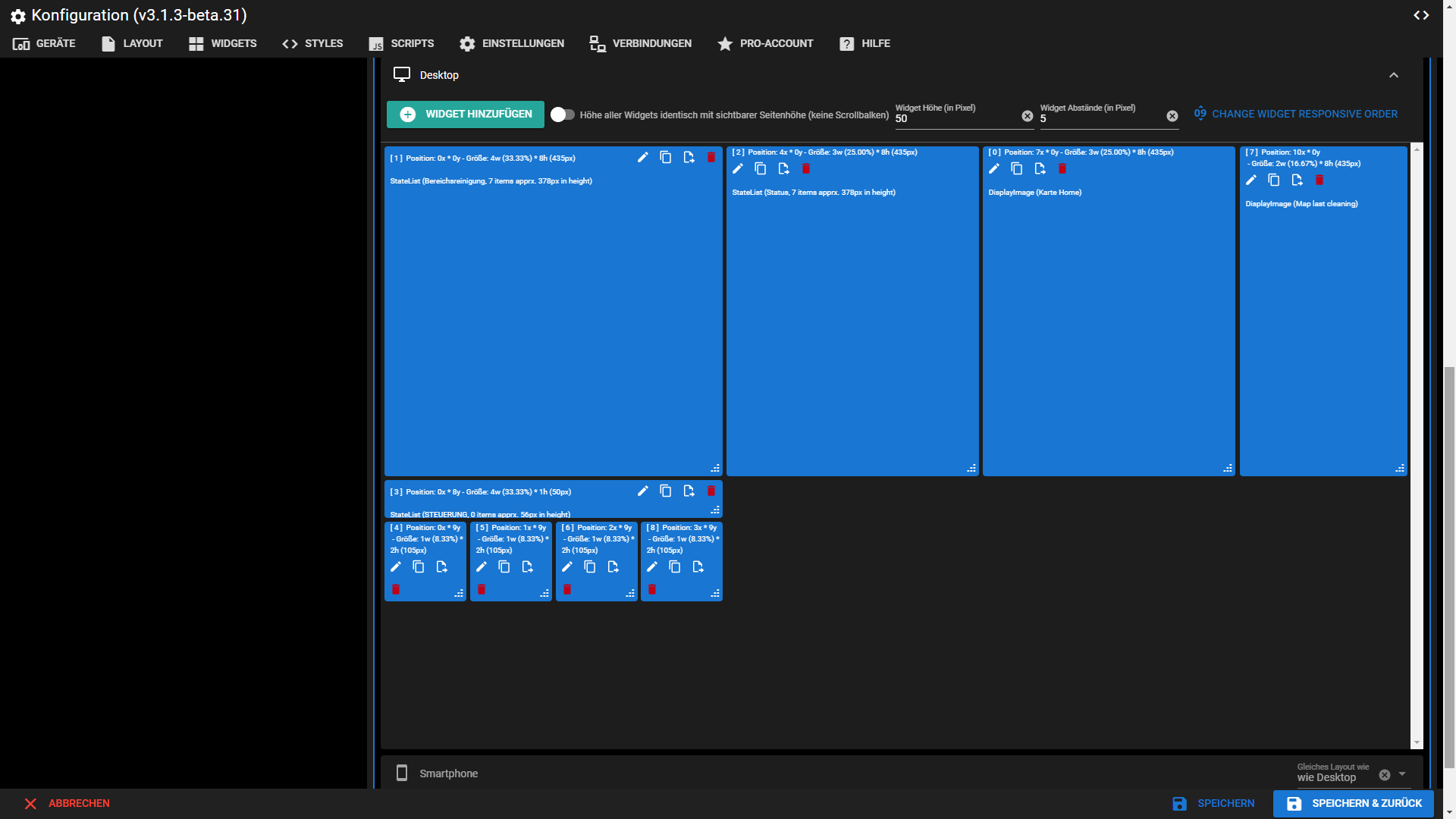Clear the Widget Abstände value

(x=1172, y=116)
